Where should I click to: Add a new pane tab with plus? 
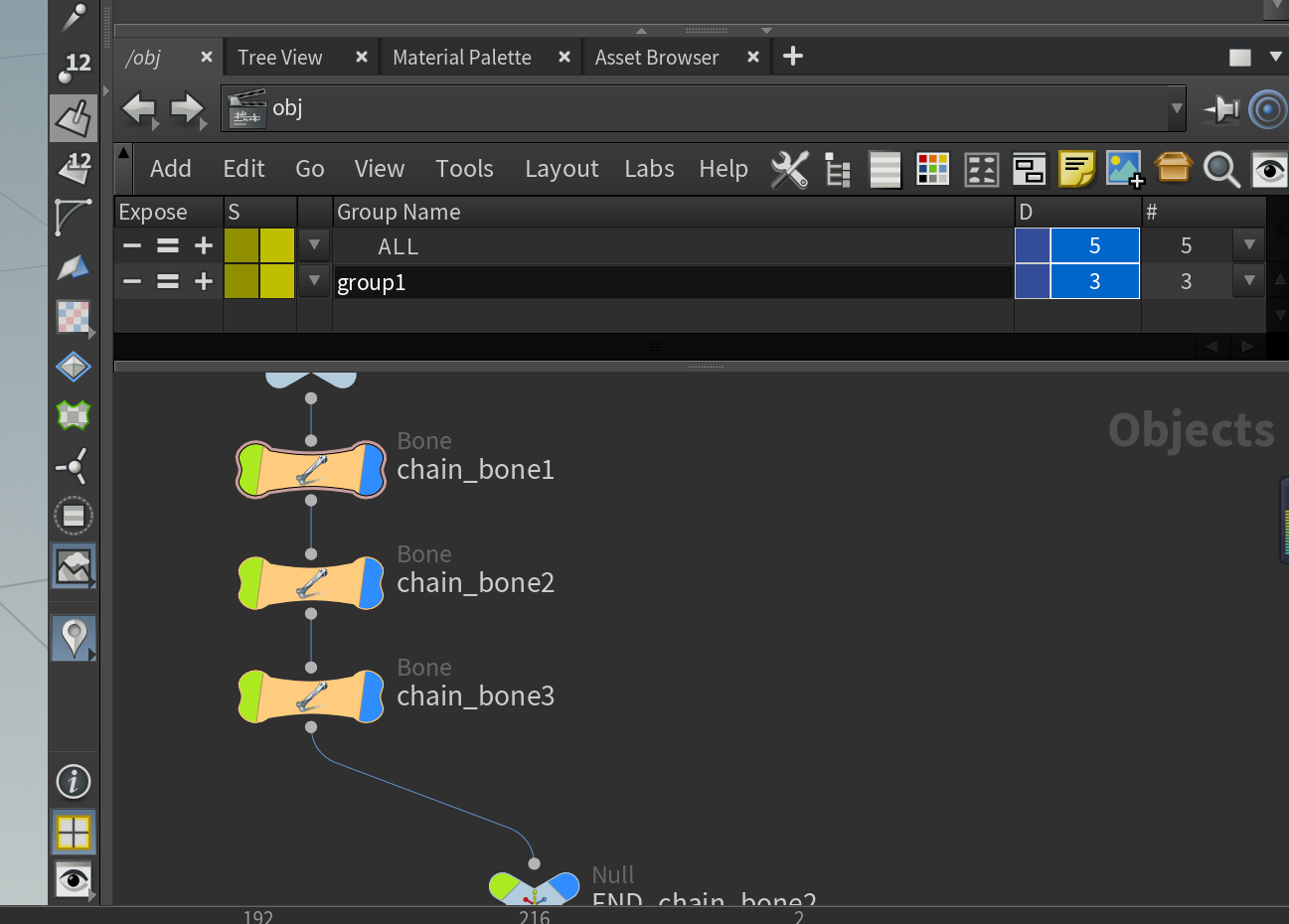[793, 57]
